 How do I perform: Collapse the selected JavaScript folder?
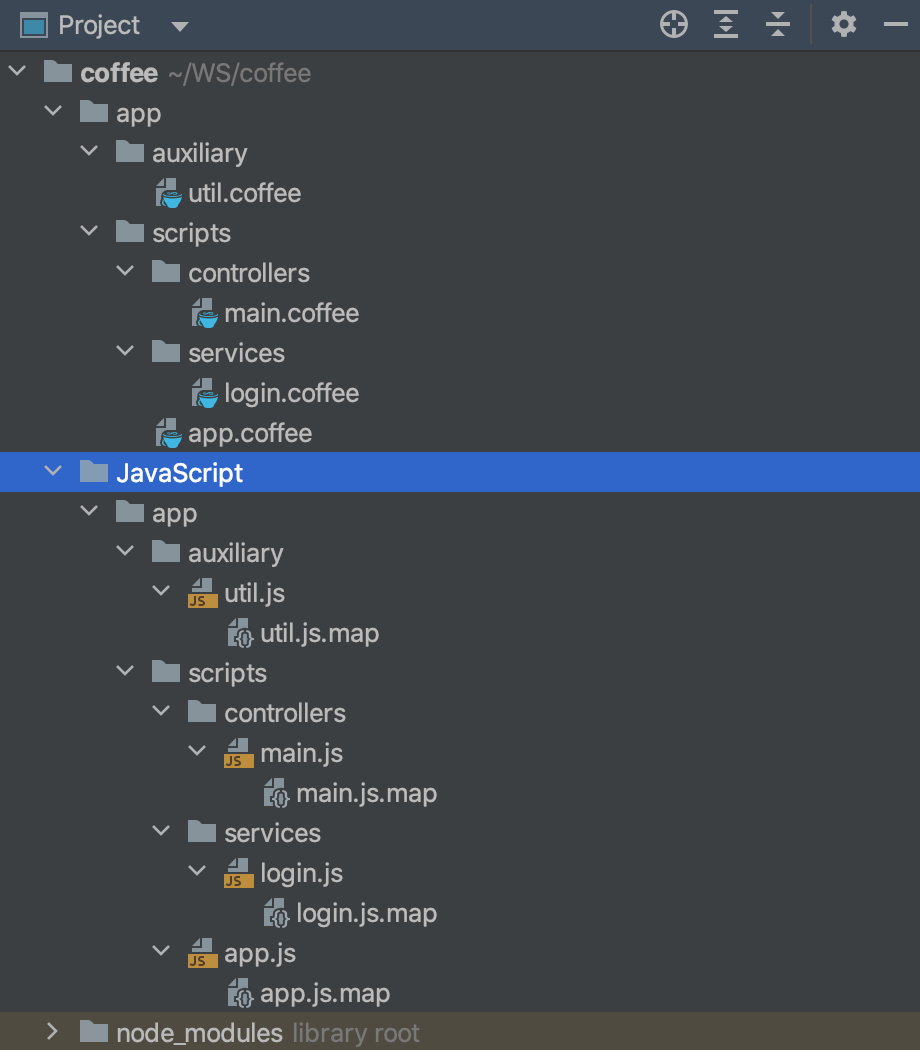[52, 471]
